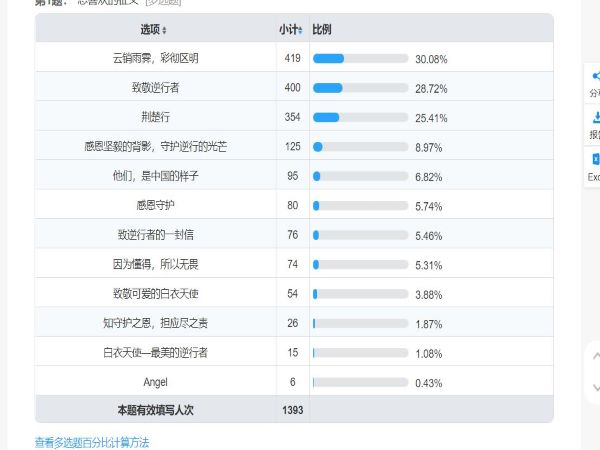Click the 致敬可爱的白衣天使 option
Screen dimensions: 600x450
(x=155, y=293)
